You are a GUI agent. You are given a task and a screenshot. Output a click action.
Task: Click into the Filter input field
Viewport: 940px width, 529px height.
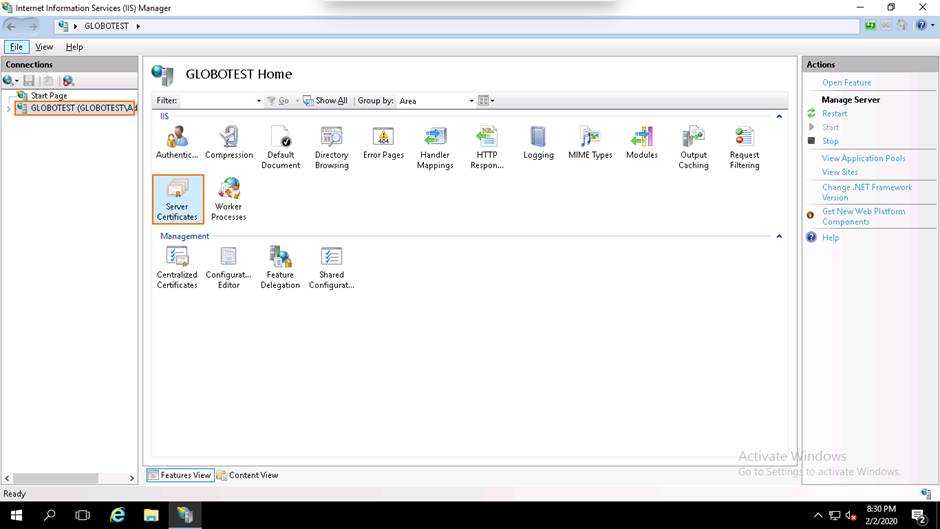pyautogui.click(x=217, y=101)
